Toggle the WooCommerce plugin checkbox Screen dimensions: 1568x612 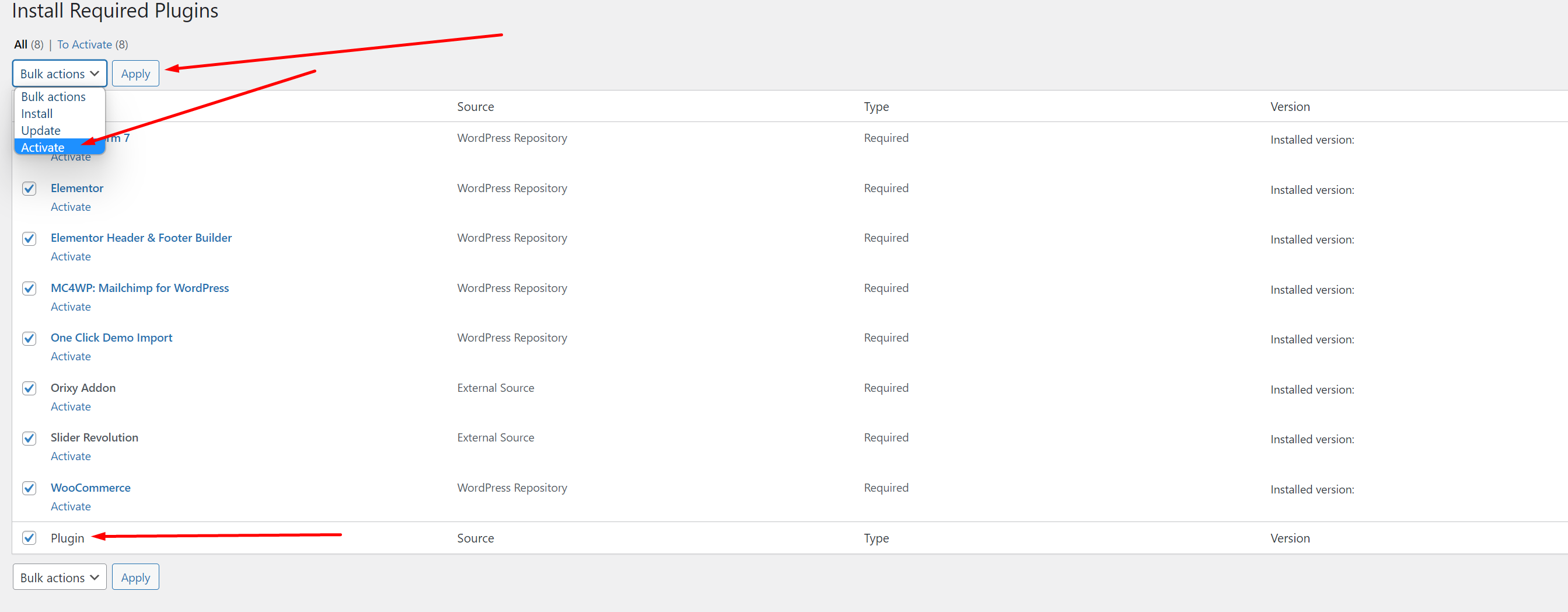click(29, 488)
